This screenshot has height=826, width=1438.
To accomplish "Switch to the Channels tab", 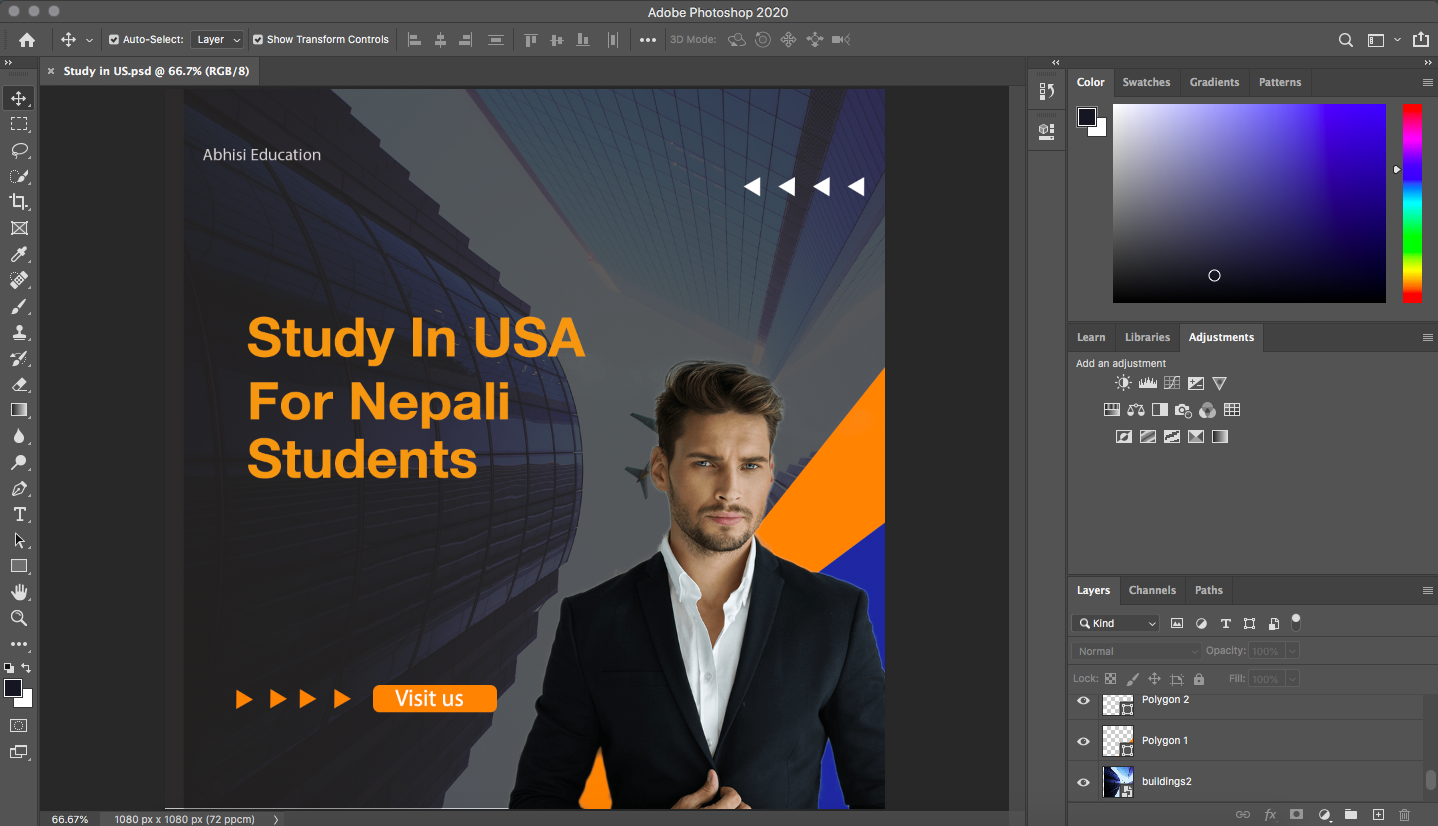I will tap(1152, 590).
